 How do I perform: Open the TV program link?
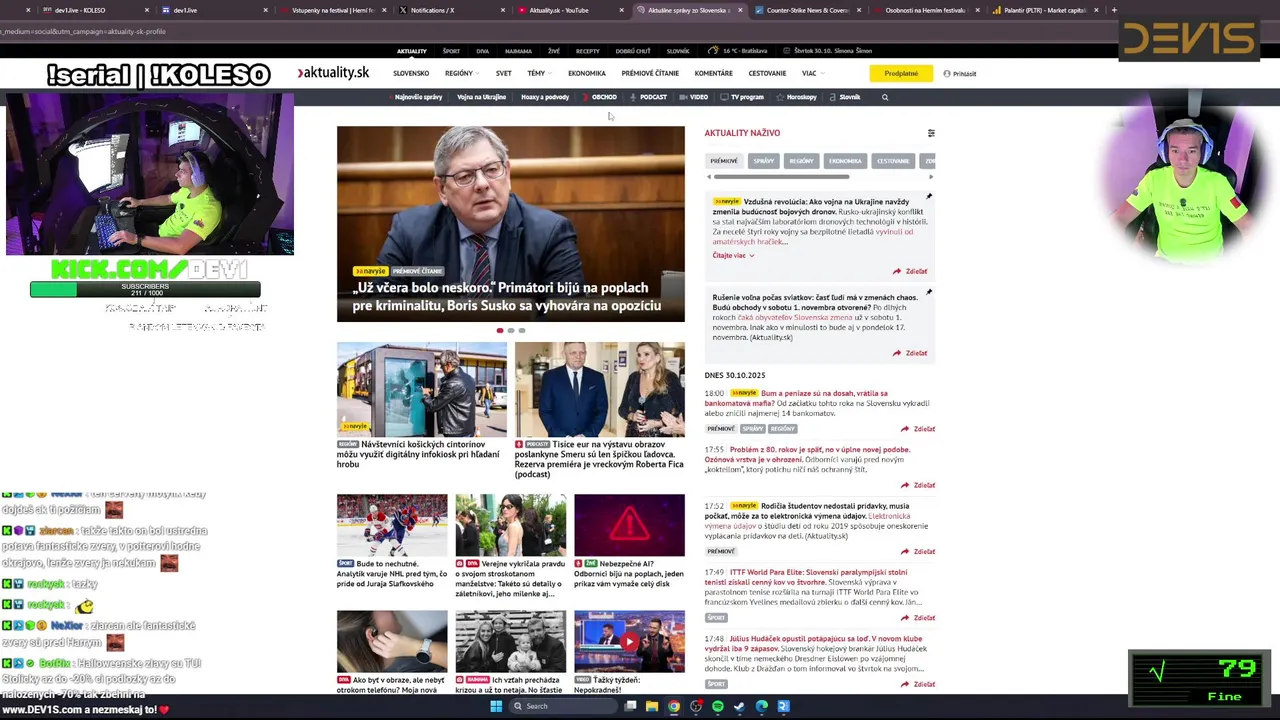[x=742, y=97]
